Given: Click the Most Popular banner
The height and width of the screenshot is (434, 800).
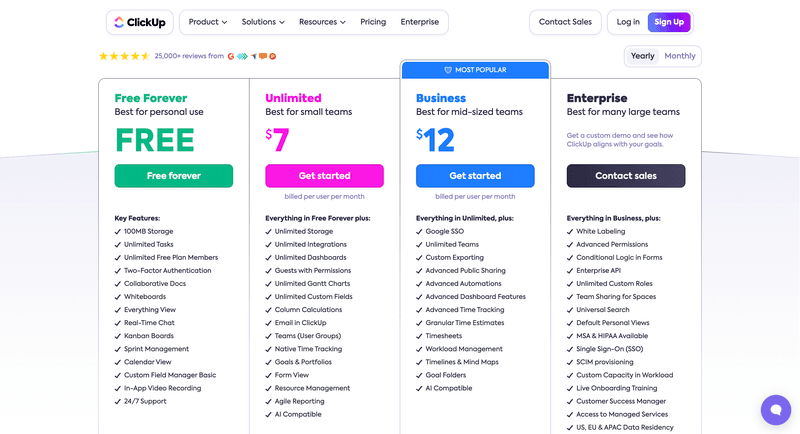Looking at the screenshot, I should point(475,70).
